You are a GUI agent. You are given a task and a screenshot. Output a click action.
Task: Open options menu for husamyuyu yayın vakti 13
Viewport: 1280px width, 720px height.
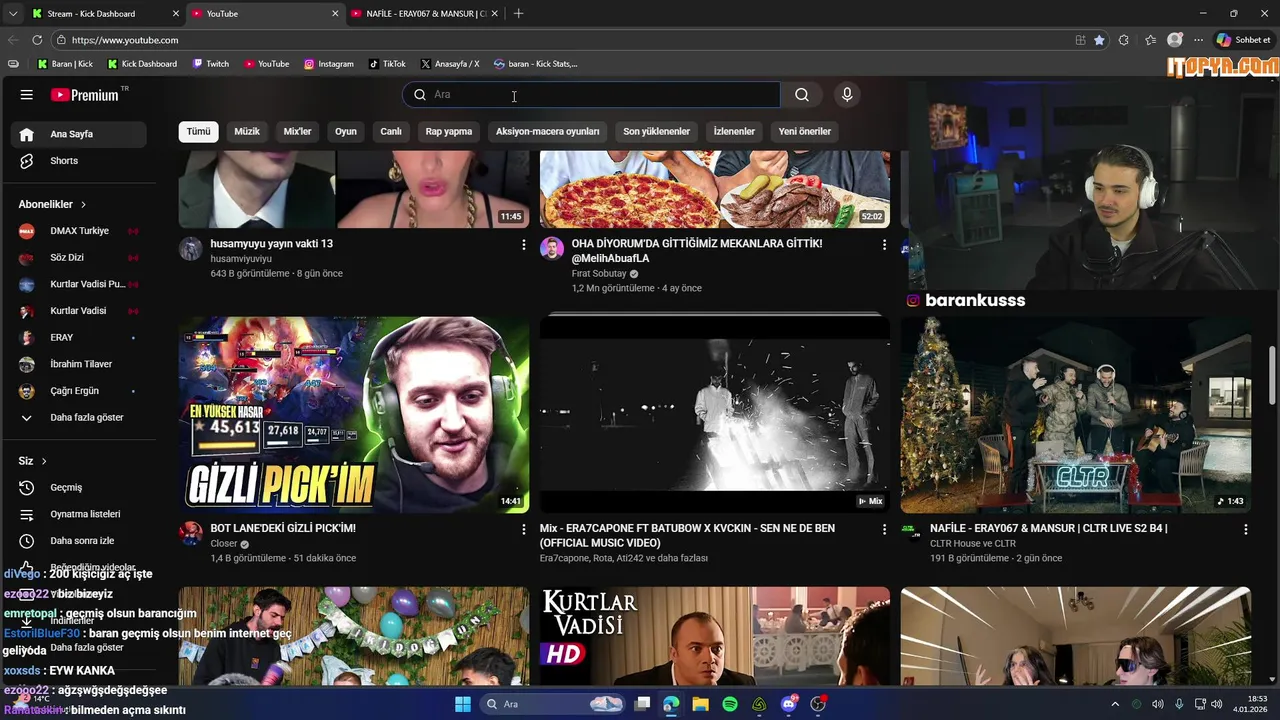(523, 245)
